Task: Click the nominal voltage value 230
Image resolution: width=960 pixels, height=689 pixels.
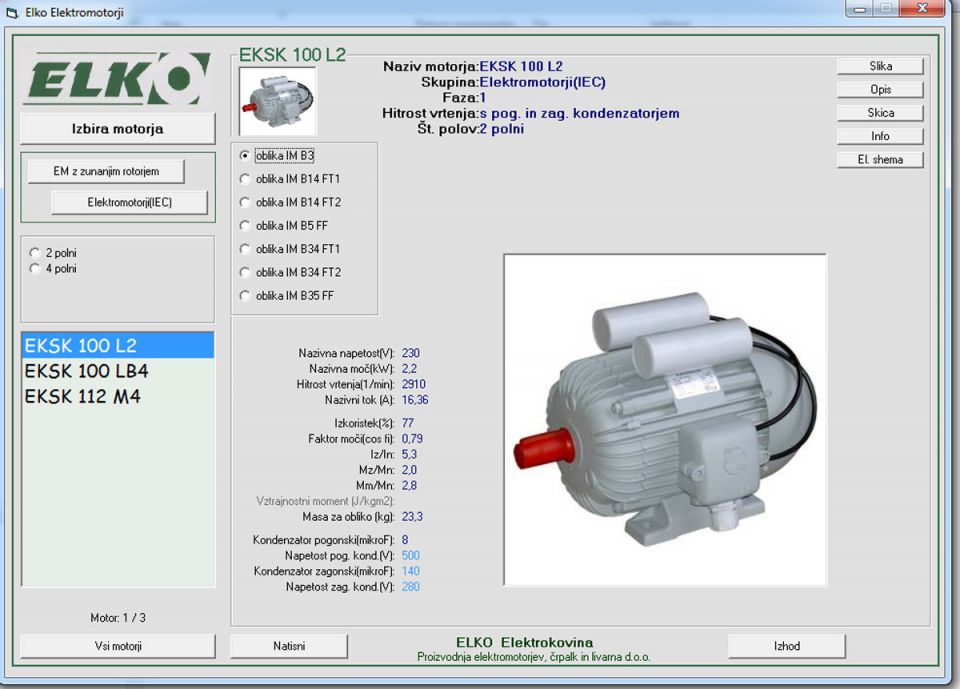Action: click(x=410, y=353)
